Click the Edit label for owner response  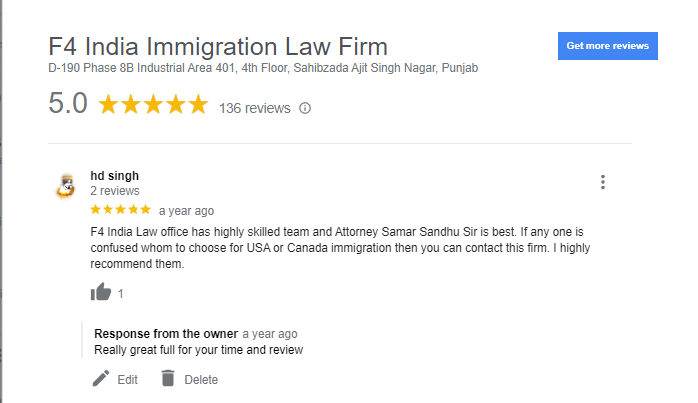(127, 380)
